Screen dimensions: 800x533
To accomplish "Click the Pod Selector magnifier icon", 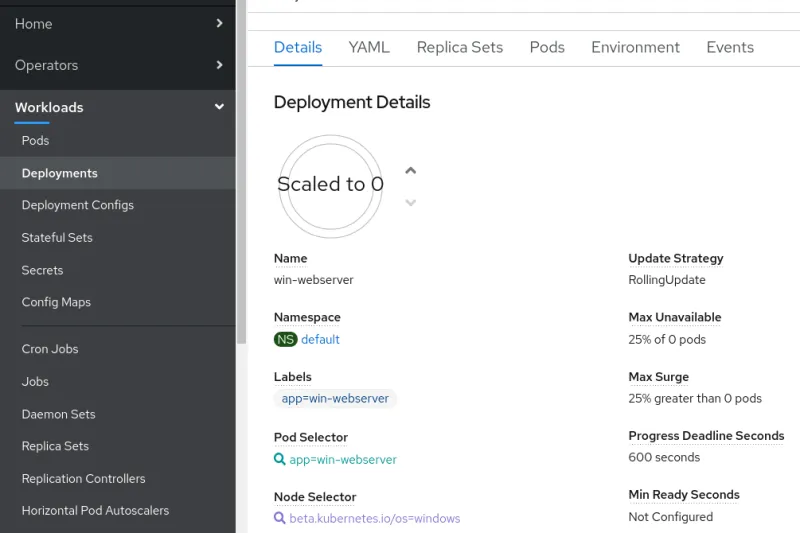I will [x=280, y=460].
